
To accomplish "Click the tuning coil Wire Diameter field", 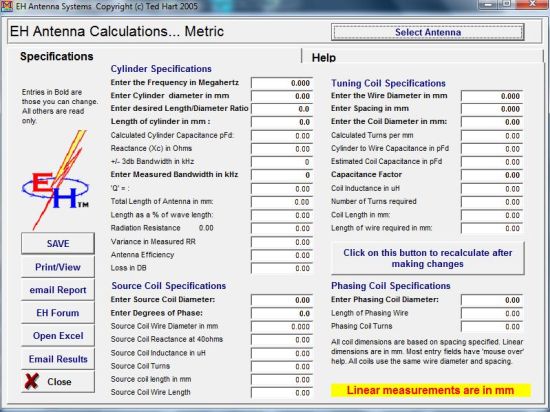I will tap(492, 96).
